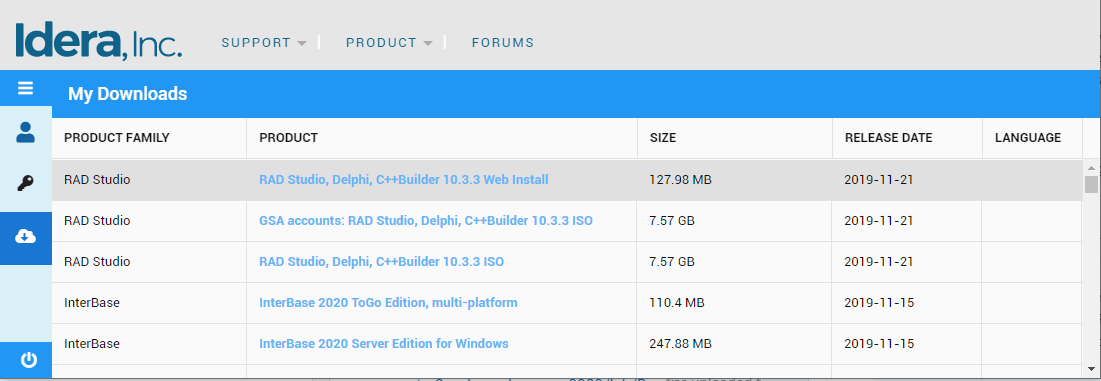1101x381 pixels.
Task: Click the scrollbar up arrow
Action: 1090,168
